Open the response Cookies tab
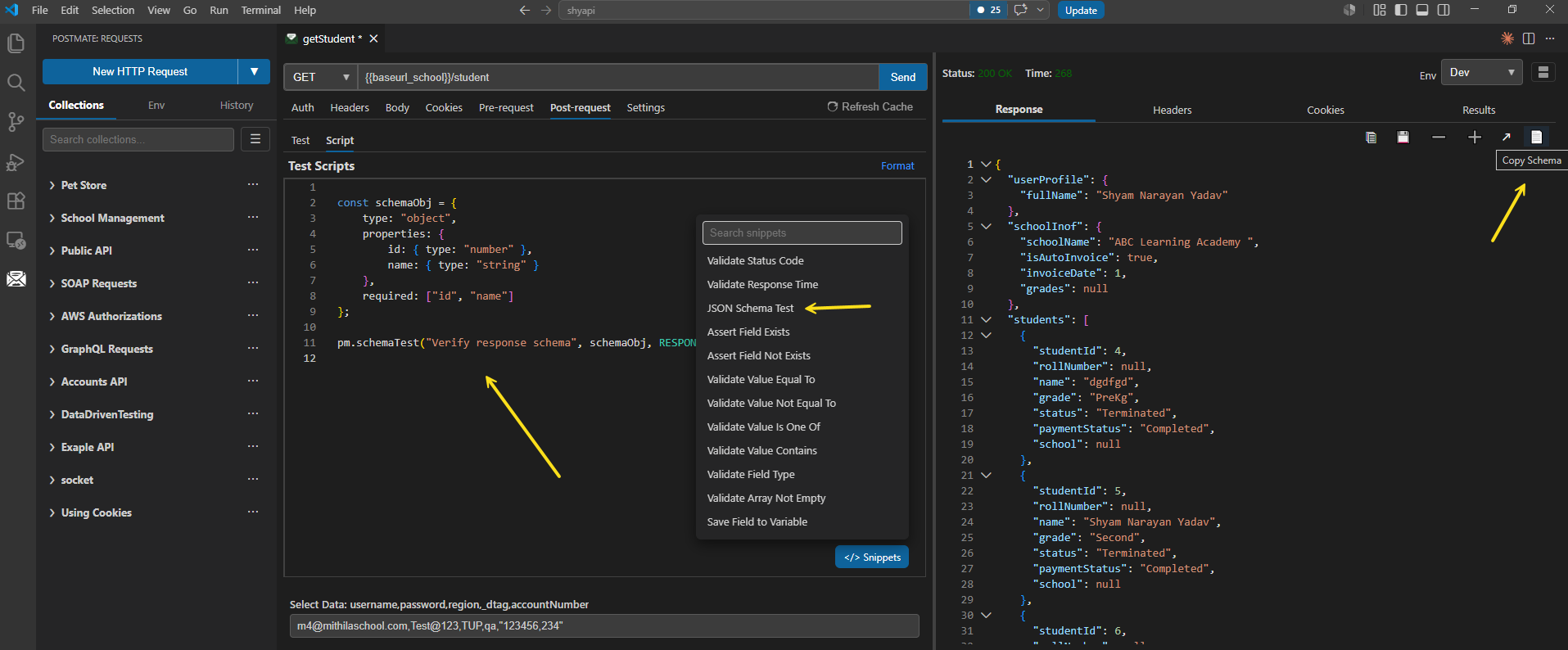This screenshot has width=1568, height=650. coord(1325,110)
